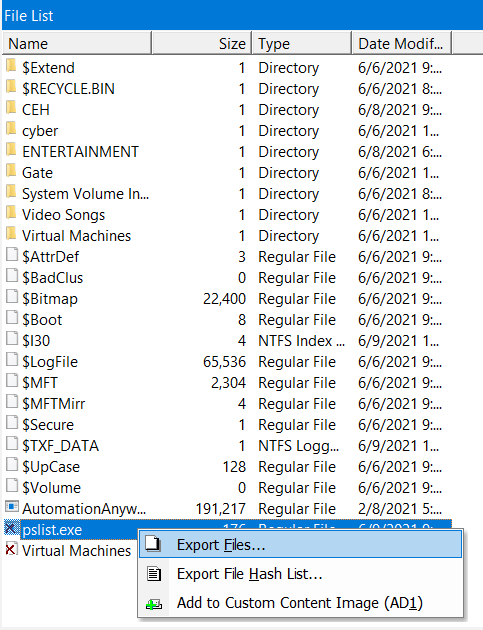This screenshot has height=630, width=483.
Task: Click the AutomationAnyw... application icon
Action: 12,507
